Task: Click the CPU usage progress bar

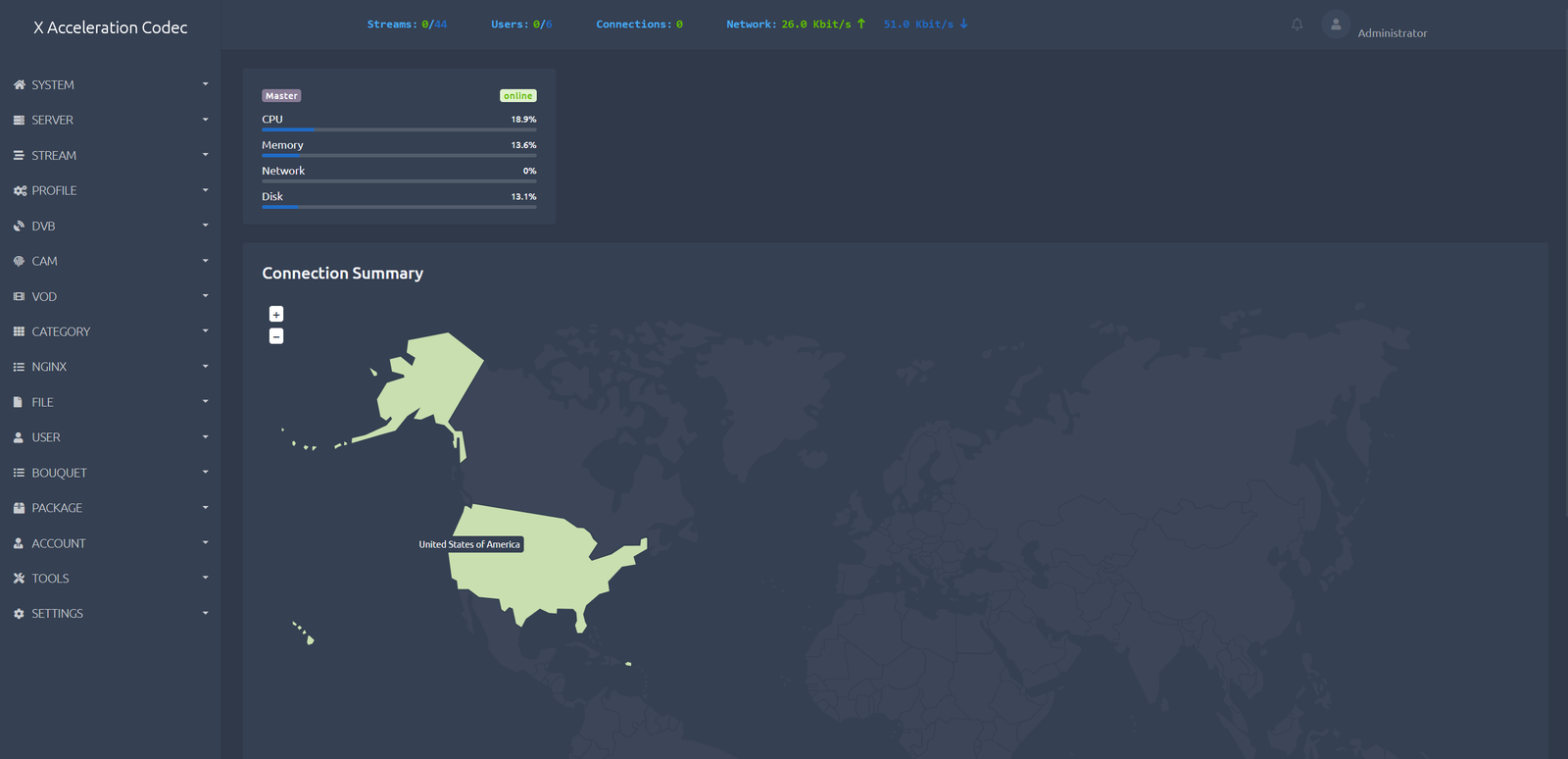Action: tap(399, 129)
